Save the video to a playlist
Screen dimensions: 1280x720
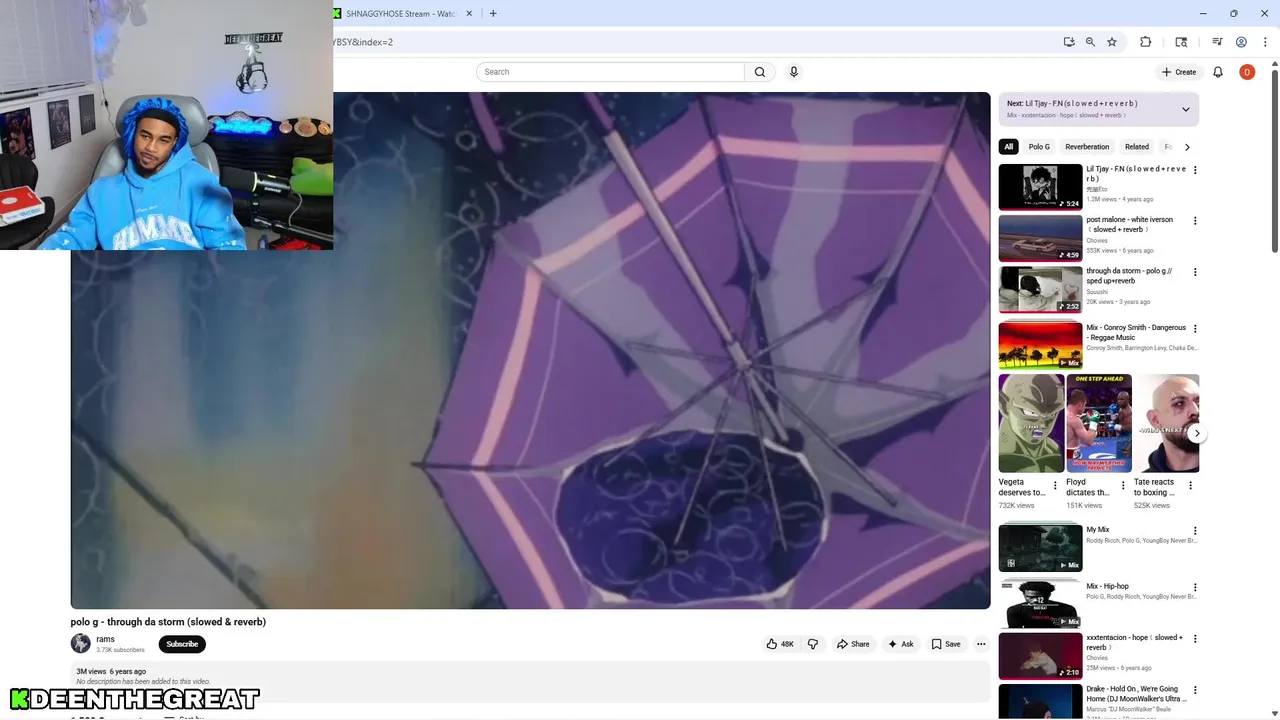pos(946,644)
